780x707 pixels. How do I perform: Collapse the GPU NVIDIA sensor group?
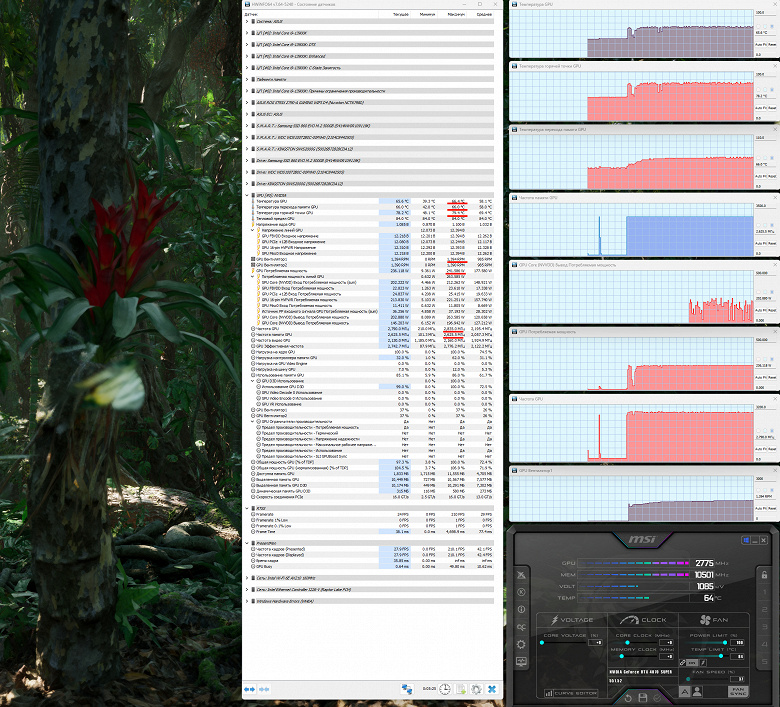[x=247, y=195]
